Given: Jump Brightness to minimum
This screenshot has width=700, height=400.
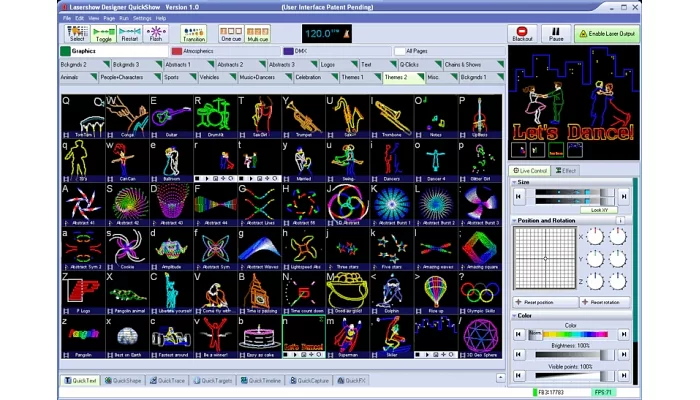Looking at the screenshot, I should tap(518, 354).
